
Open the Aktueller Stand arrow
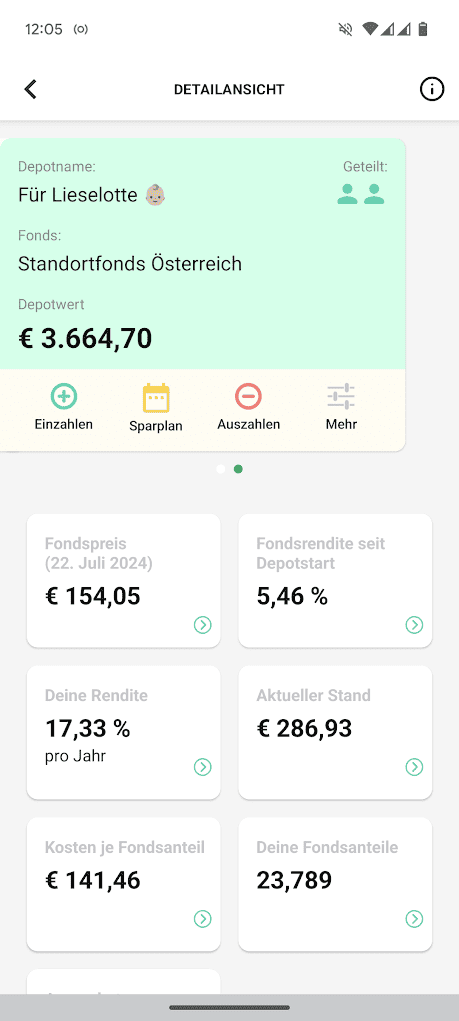click(414, 768)
